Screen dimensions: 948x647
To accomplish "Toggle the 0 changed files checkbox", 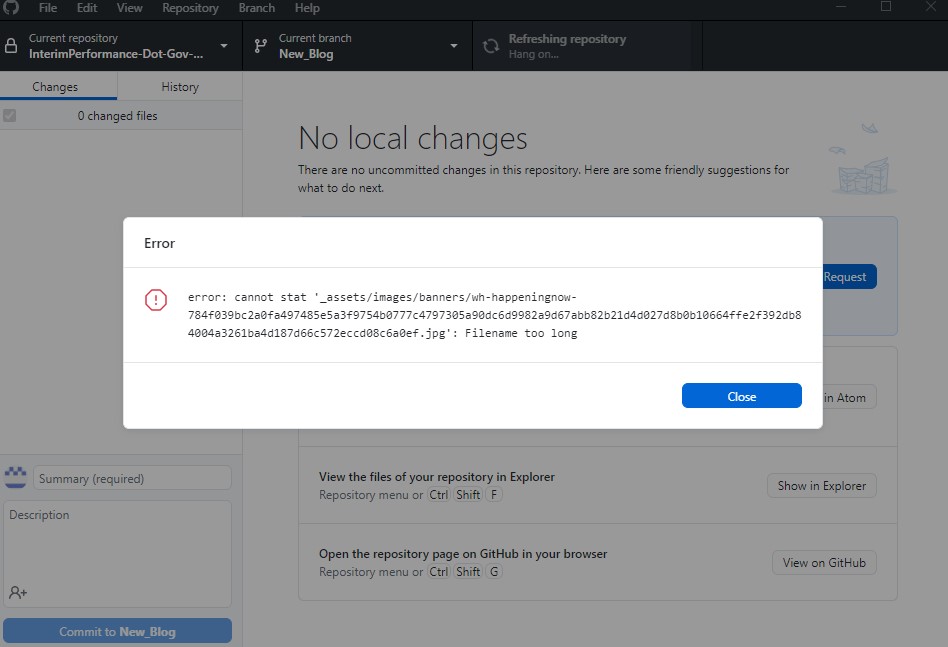I will point(10,115).
